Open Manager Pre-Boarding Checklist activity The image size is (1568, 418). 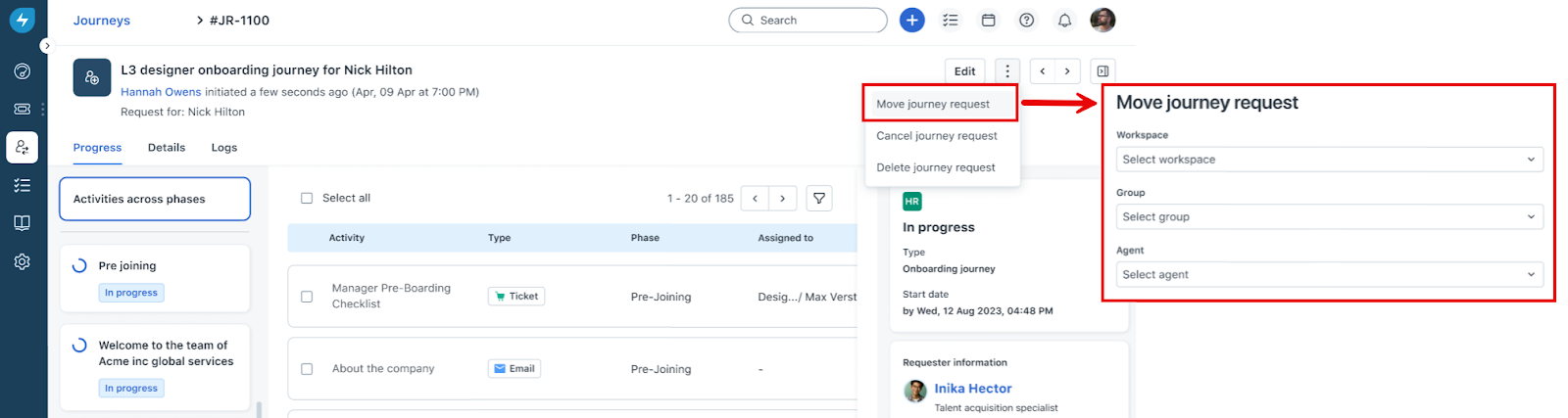pyautogui.click(x=391, y=296)
